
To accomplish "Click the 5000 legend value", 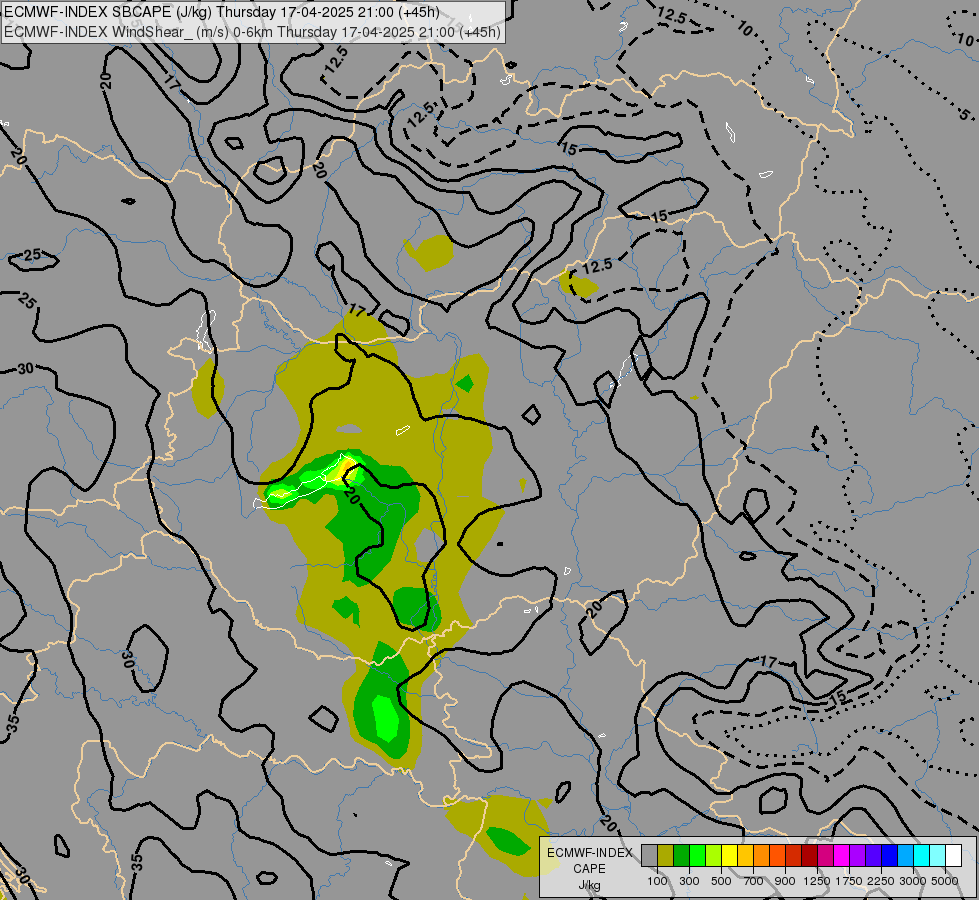I will pyautogui.click(x=945, y=881).
